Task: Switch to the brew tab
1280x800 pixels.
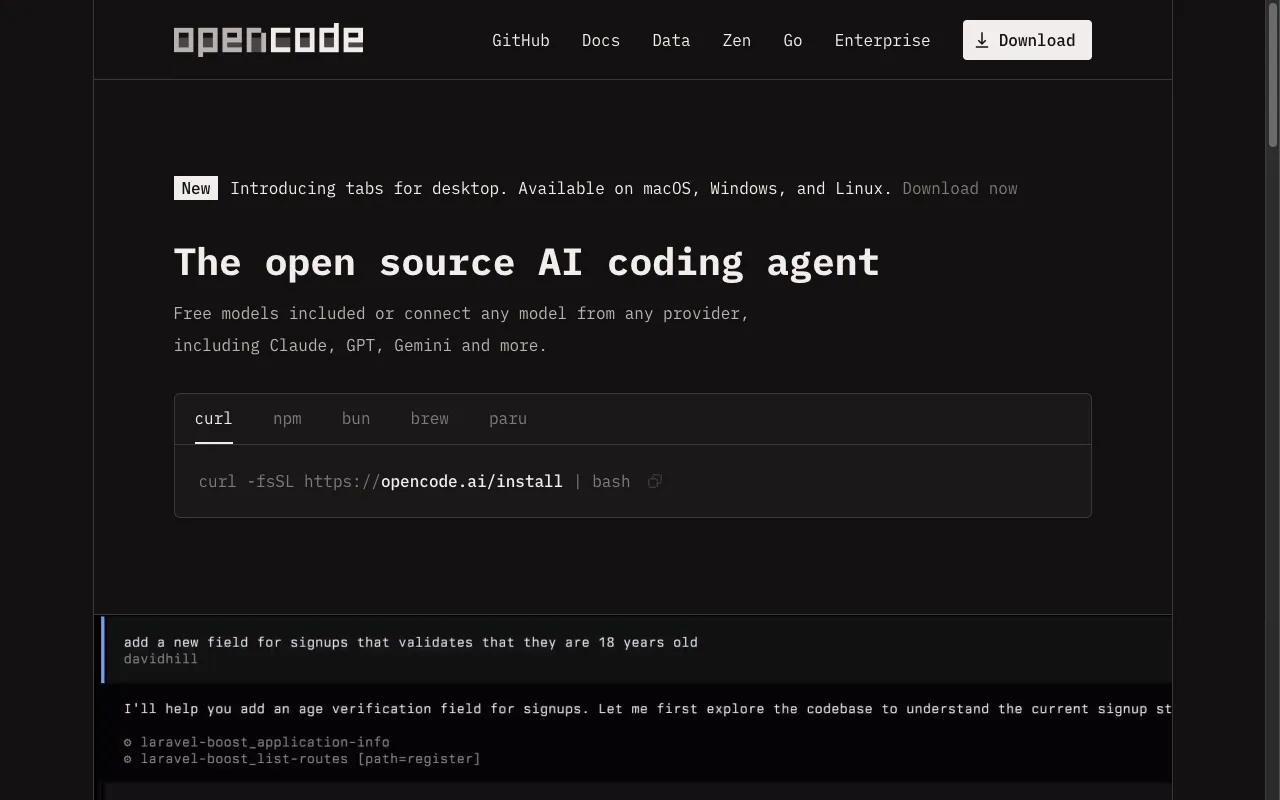Action: 429,419
